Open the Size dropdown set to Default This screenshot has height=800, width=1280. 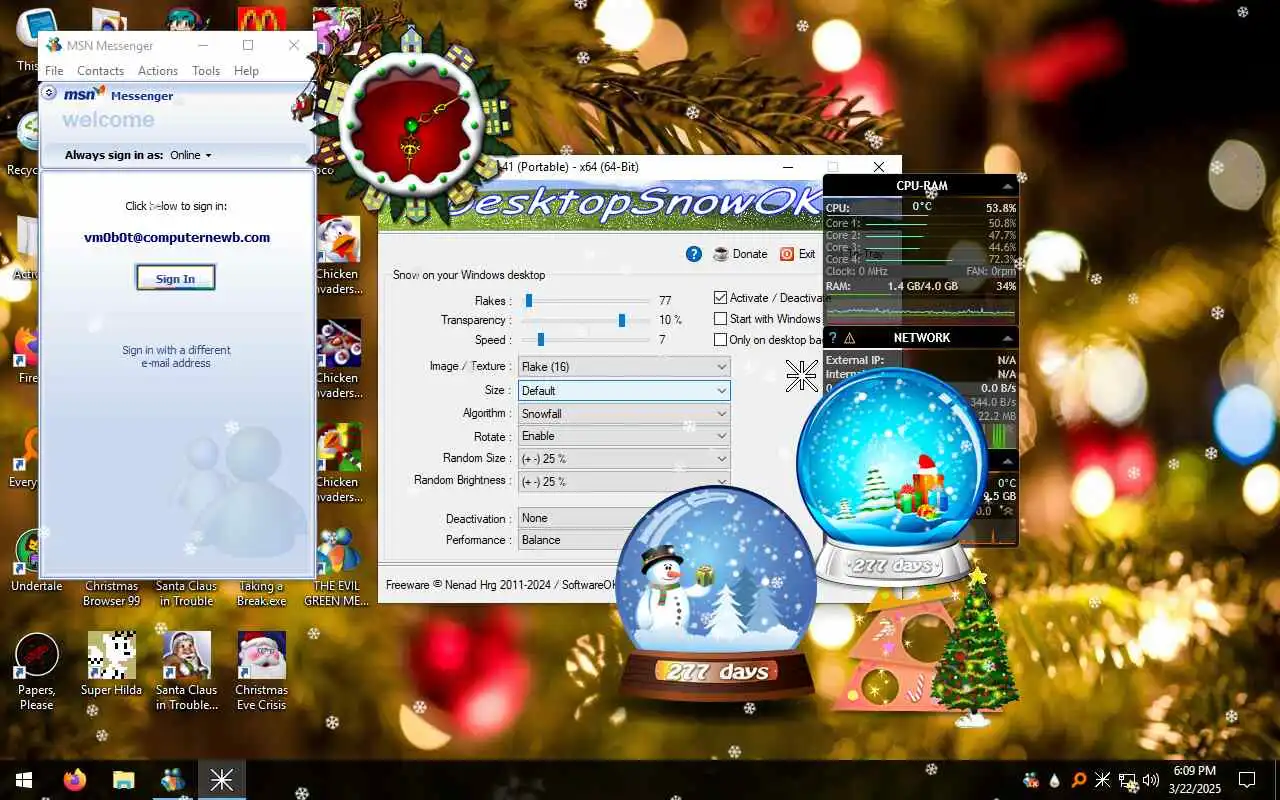point(624,390)
